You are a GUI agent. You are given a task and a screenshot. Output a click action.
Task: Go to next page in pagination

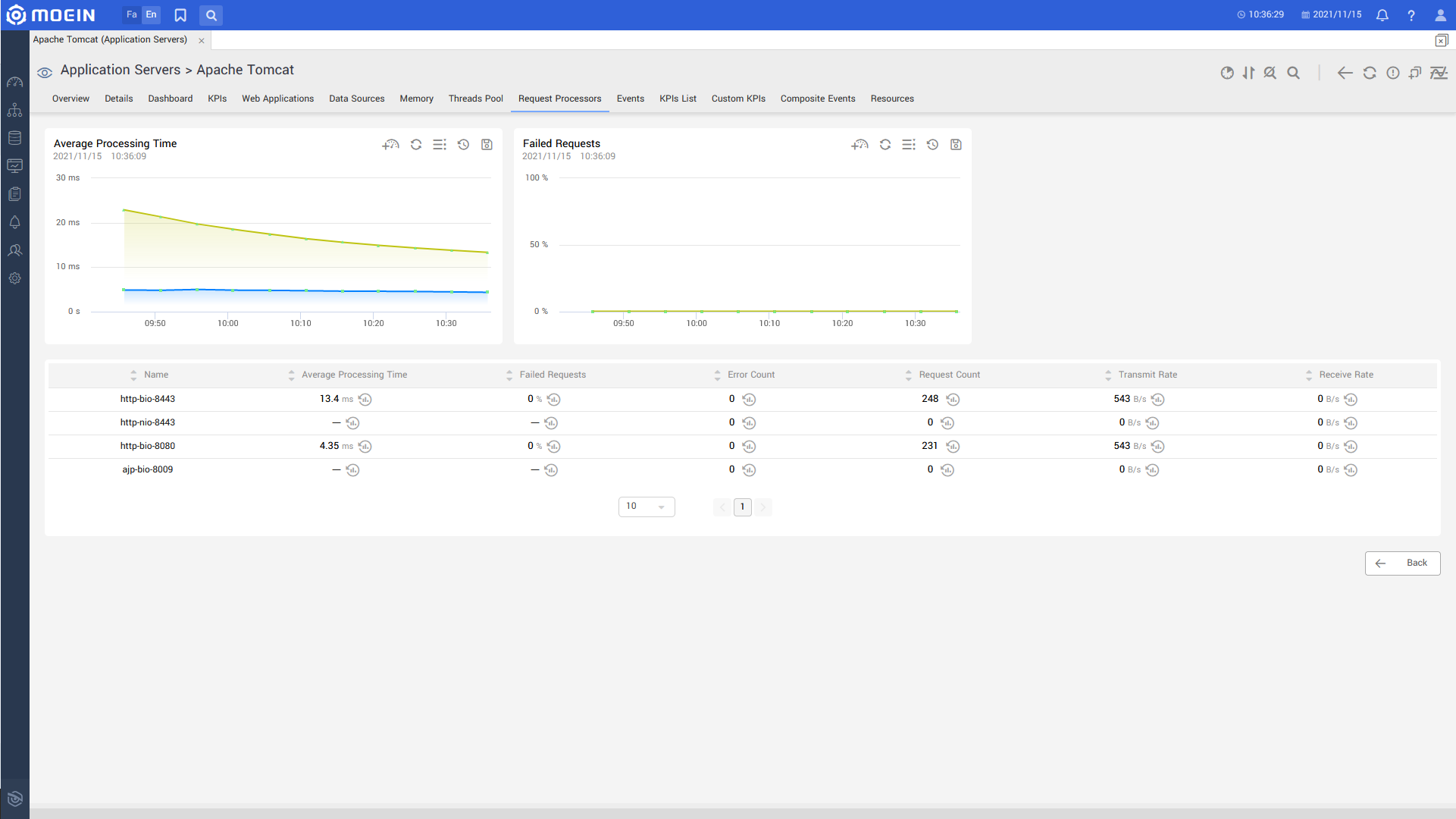(763, 507)
